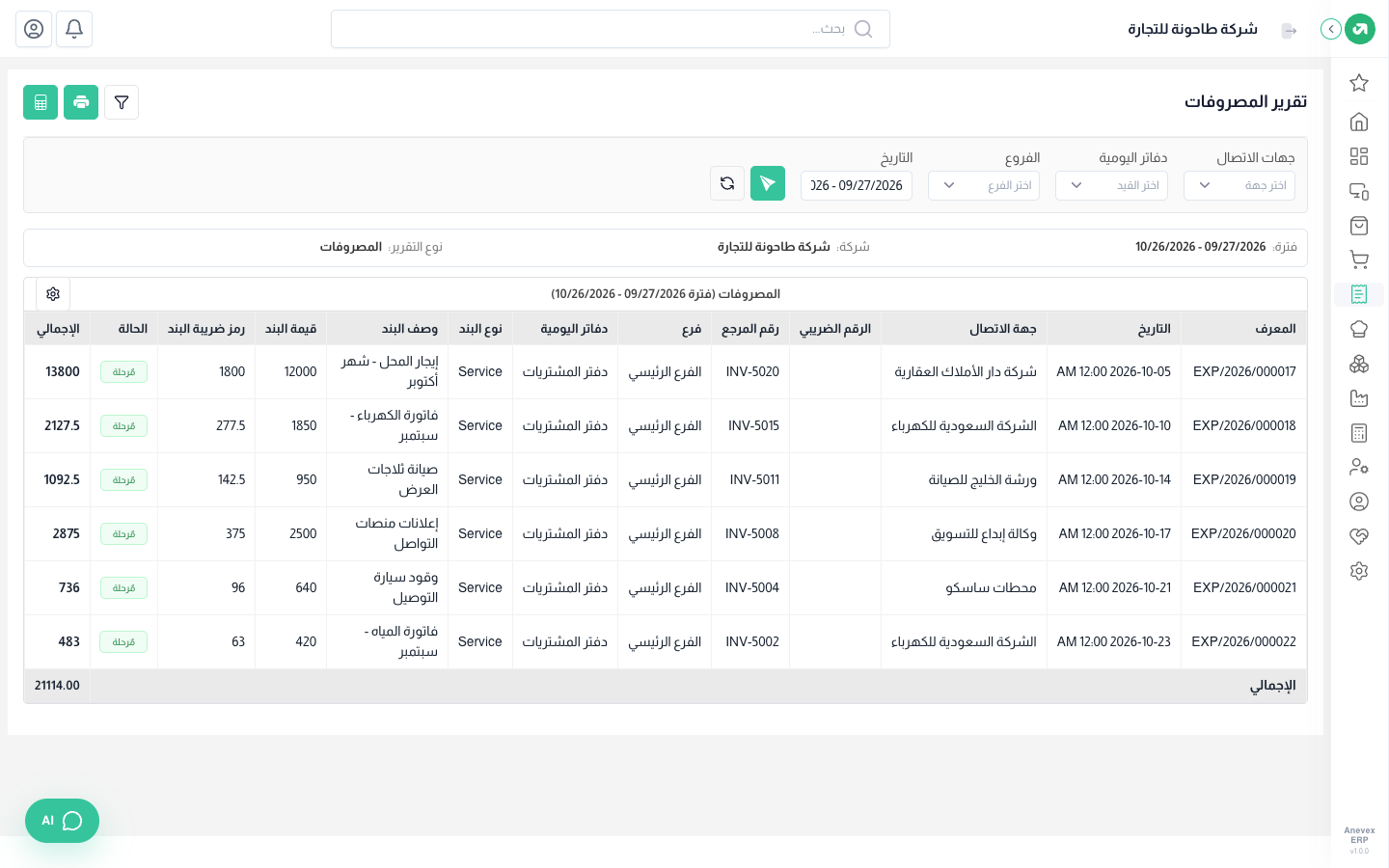This screenshot has height=868, width=1389.
Task: Open the user circle icon in sidebar
Action: 1359,502
